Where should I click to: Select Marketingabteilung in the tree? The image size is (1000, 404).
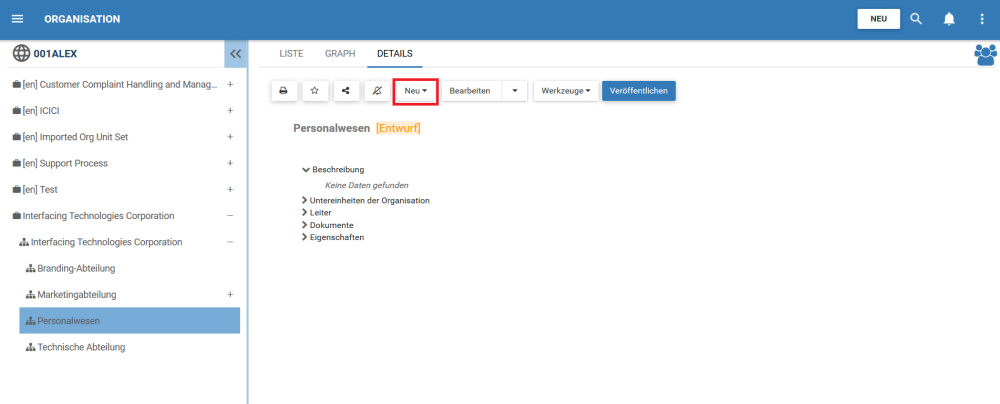click(x=77, y=295)
